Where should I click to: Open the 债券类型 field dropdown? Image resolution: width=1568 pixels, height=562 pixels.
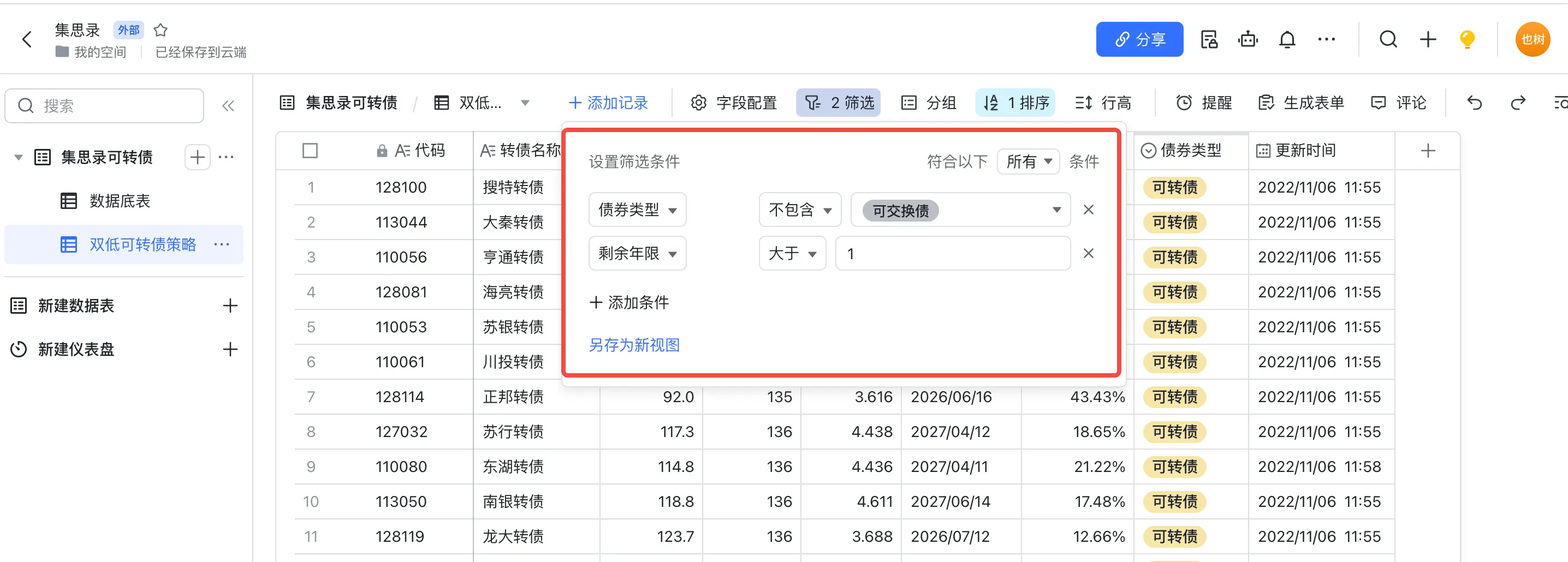(x=637, y=210)
